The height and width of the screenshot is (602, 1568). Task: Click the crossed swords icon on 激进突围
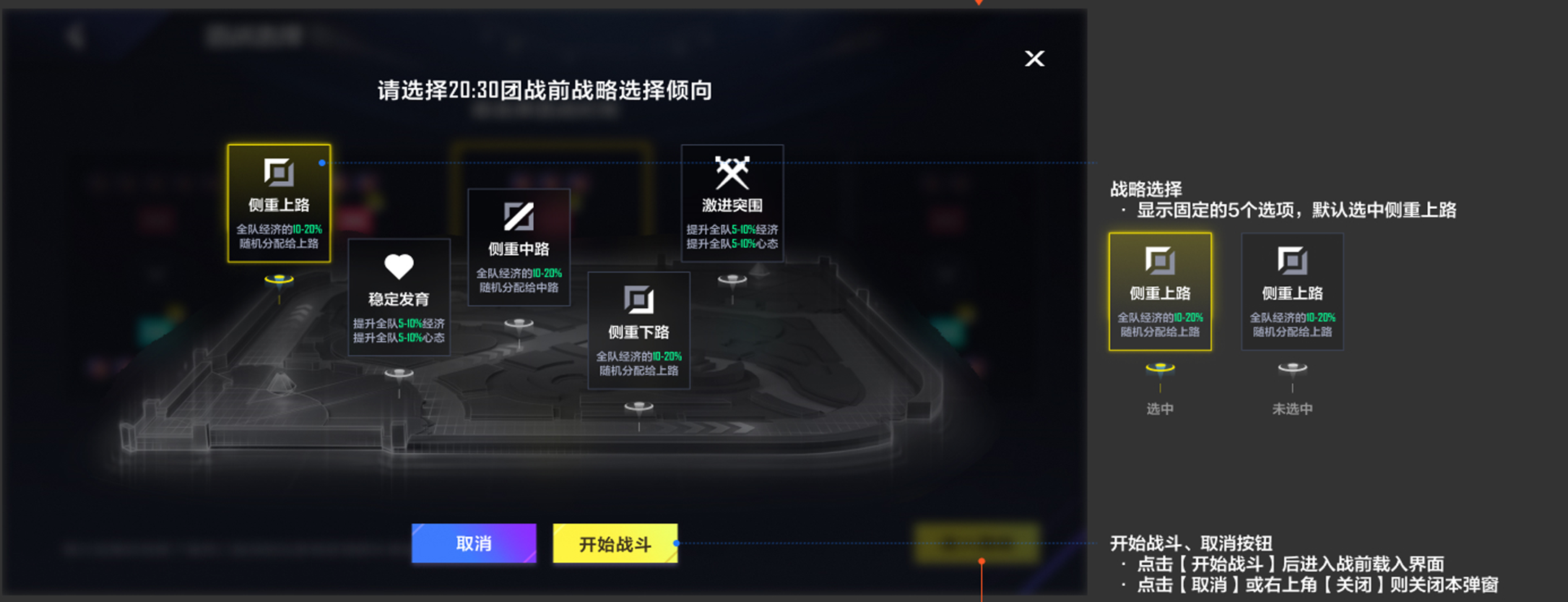[732, 173]
